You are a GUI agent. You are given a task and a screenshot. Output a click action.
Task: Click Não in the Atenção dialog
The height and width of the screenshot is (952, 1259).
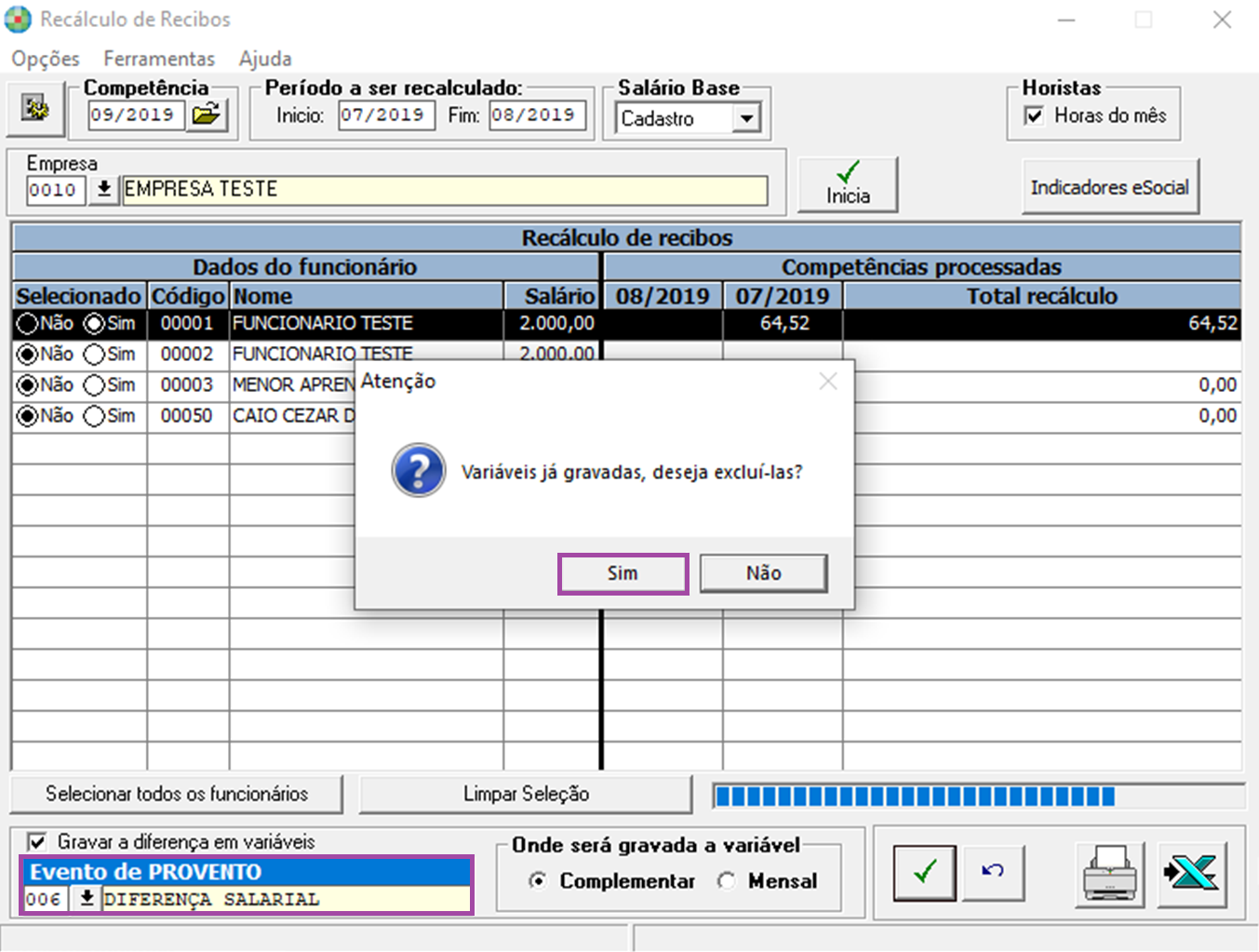[x=763, y=573]
